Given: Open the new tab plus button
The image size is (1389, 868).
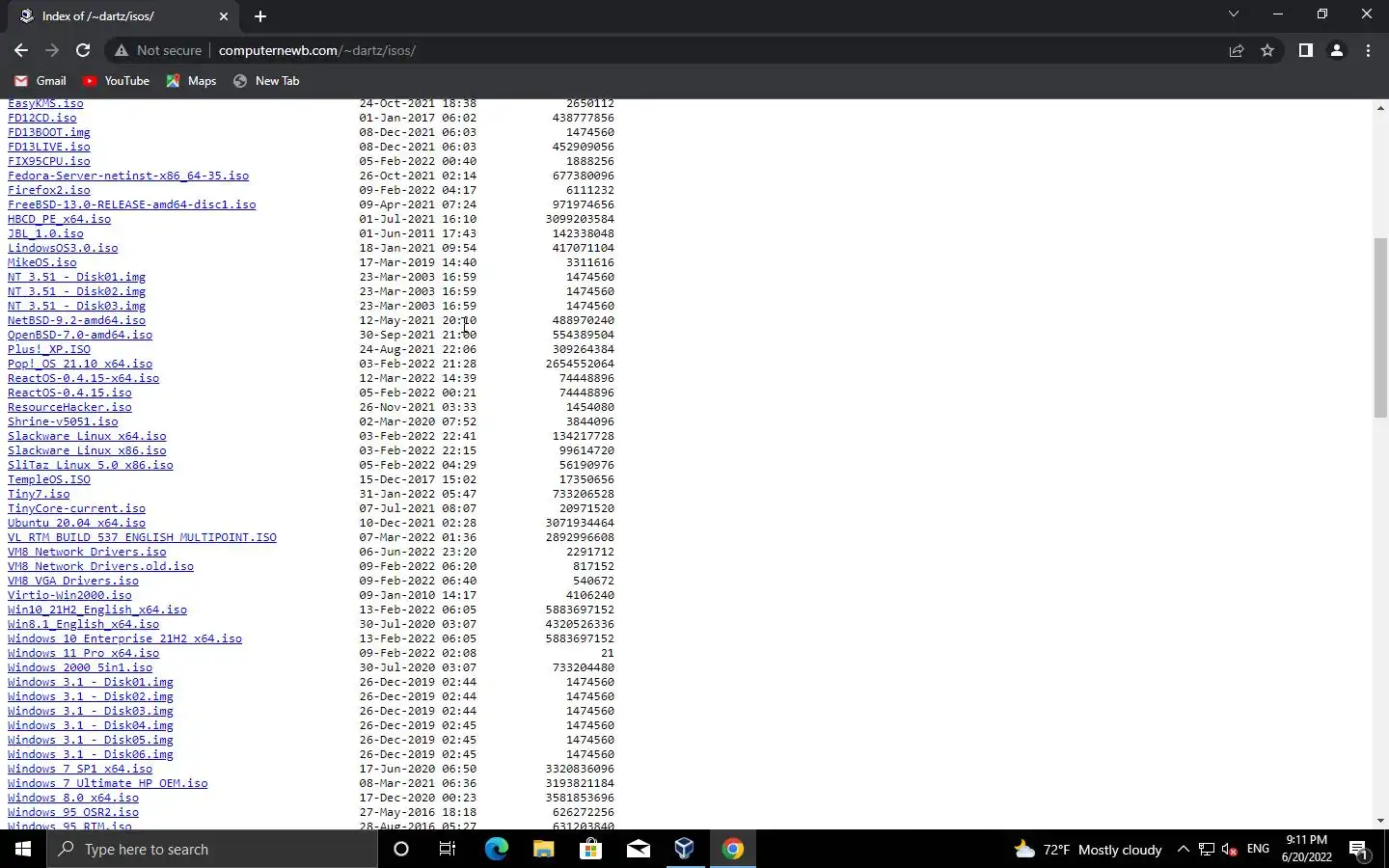Looking at the screenshot, I should (260, 15).
